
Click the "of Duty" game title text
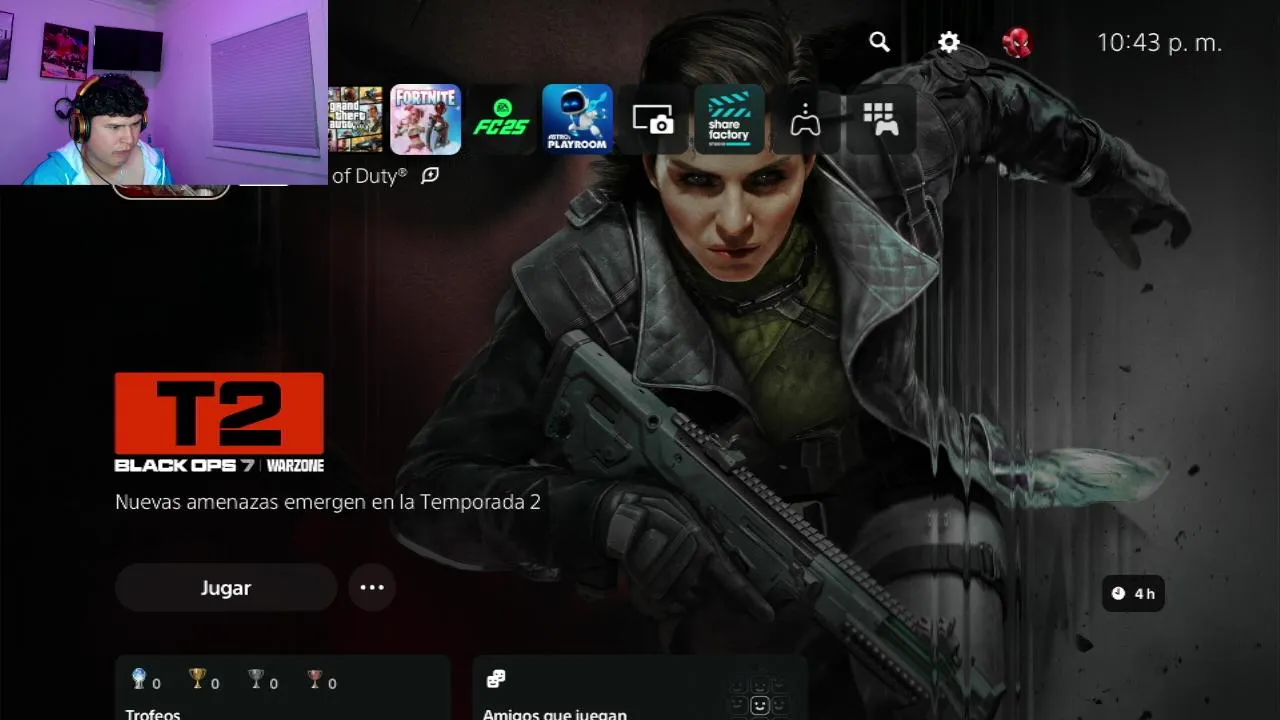tap(369, 176)
